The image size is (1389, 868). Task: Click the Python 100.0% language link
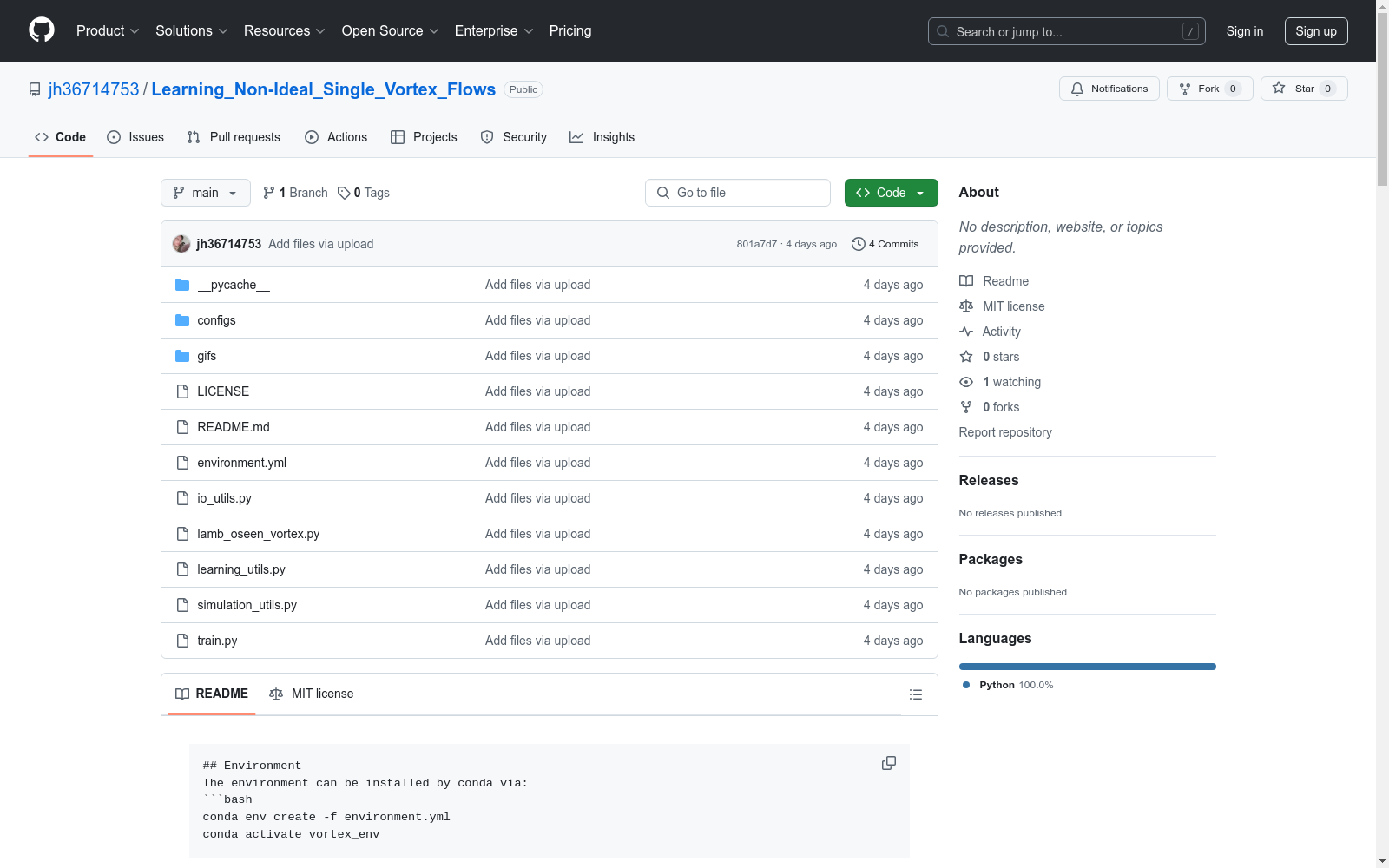(x=1008, y=685)
